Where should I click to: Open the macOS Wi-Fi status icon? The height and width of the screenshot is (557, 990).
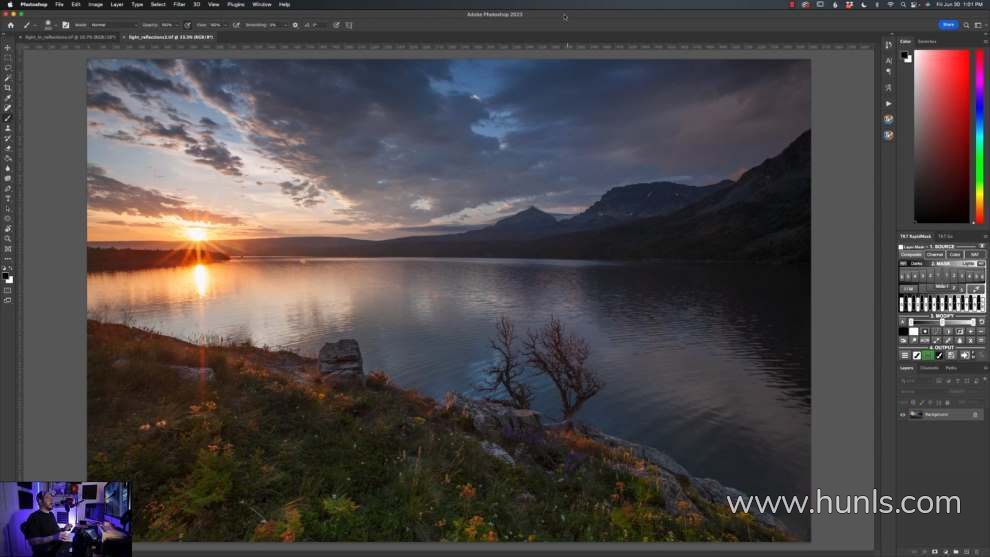point(890,4)
